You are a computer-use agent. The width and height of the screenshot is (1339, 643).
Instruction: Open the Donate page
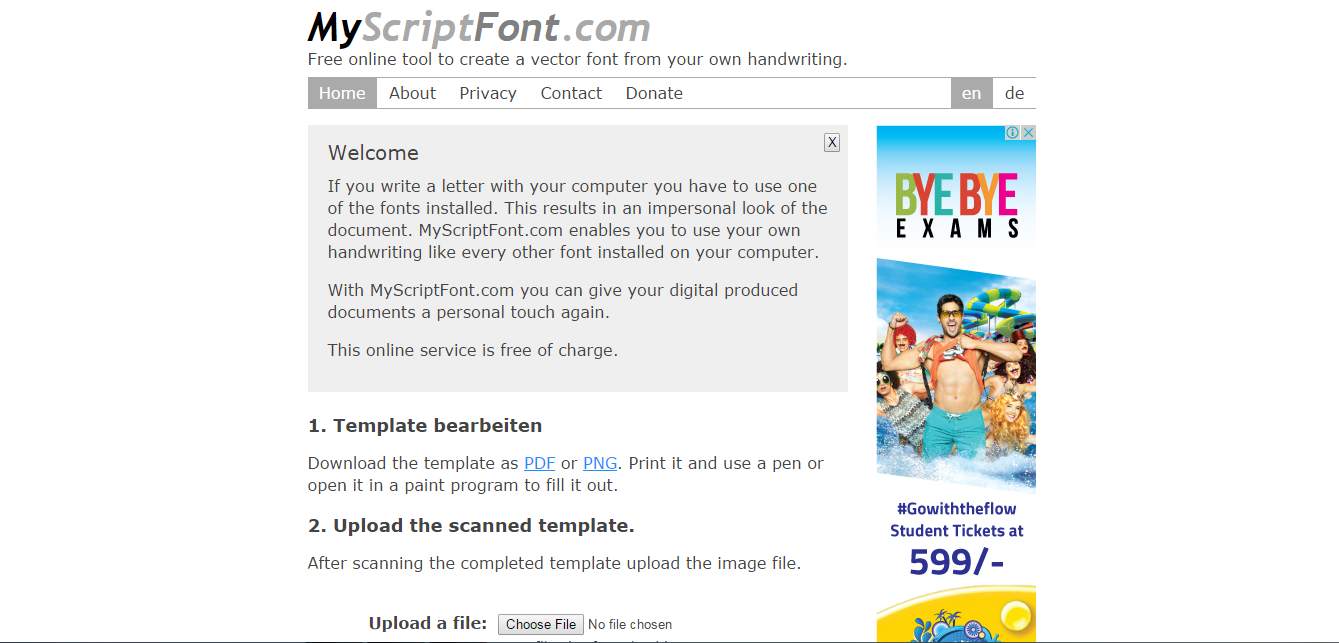point(654,93)
